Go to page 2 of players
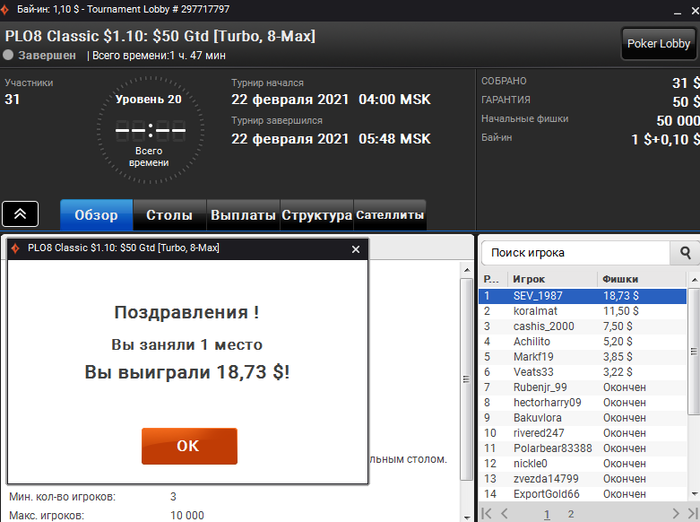This screenshot has height=522, width=700. tap(571, 514)
